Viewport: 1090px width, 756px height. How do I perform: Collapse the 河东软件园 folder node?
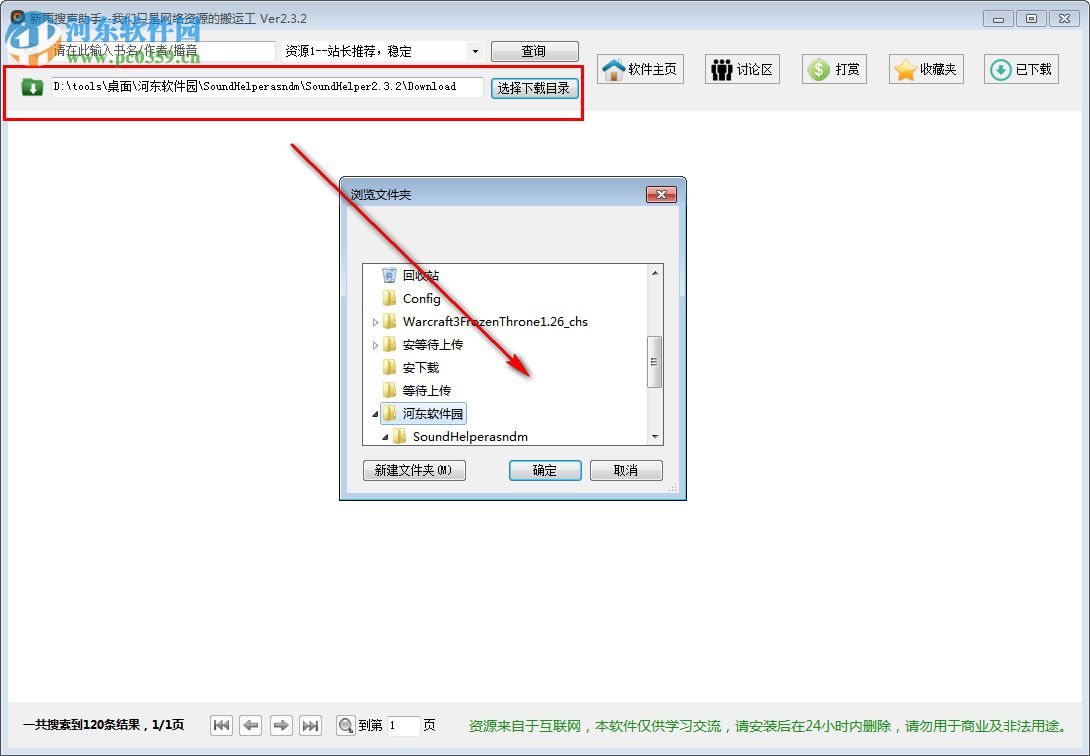[375, 414]
